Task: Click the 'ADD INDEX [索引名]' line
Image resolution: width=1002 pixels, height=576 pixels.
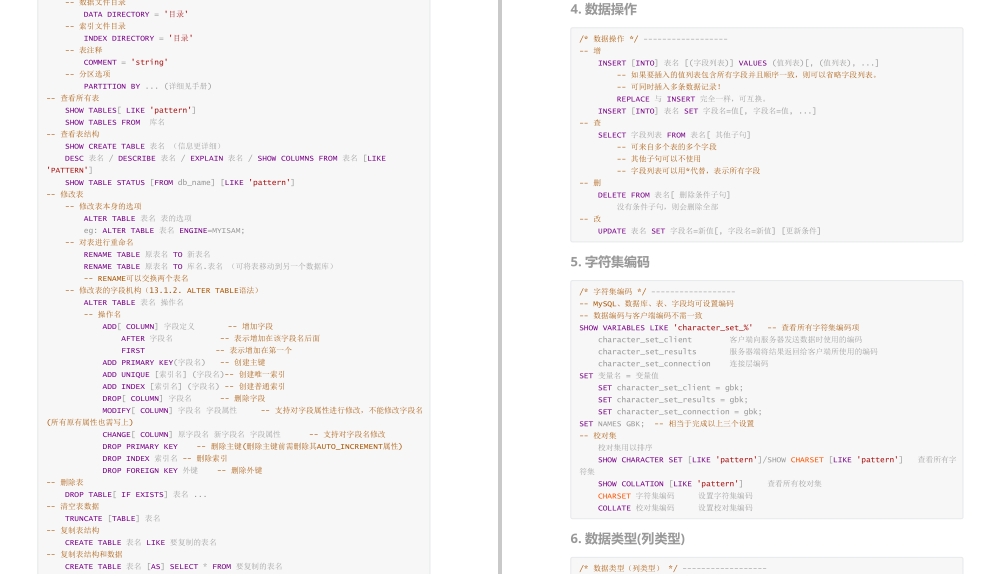Action: (x=193, y=387)
